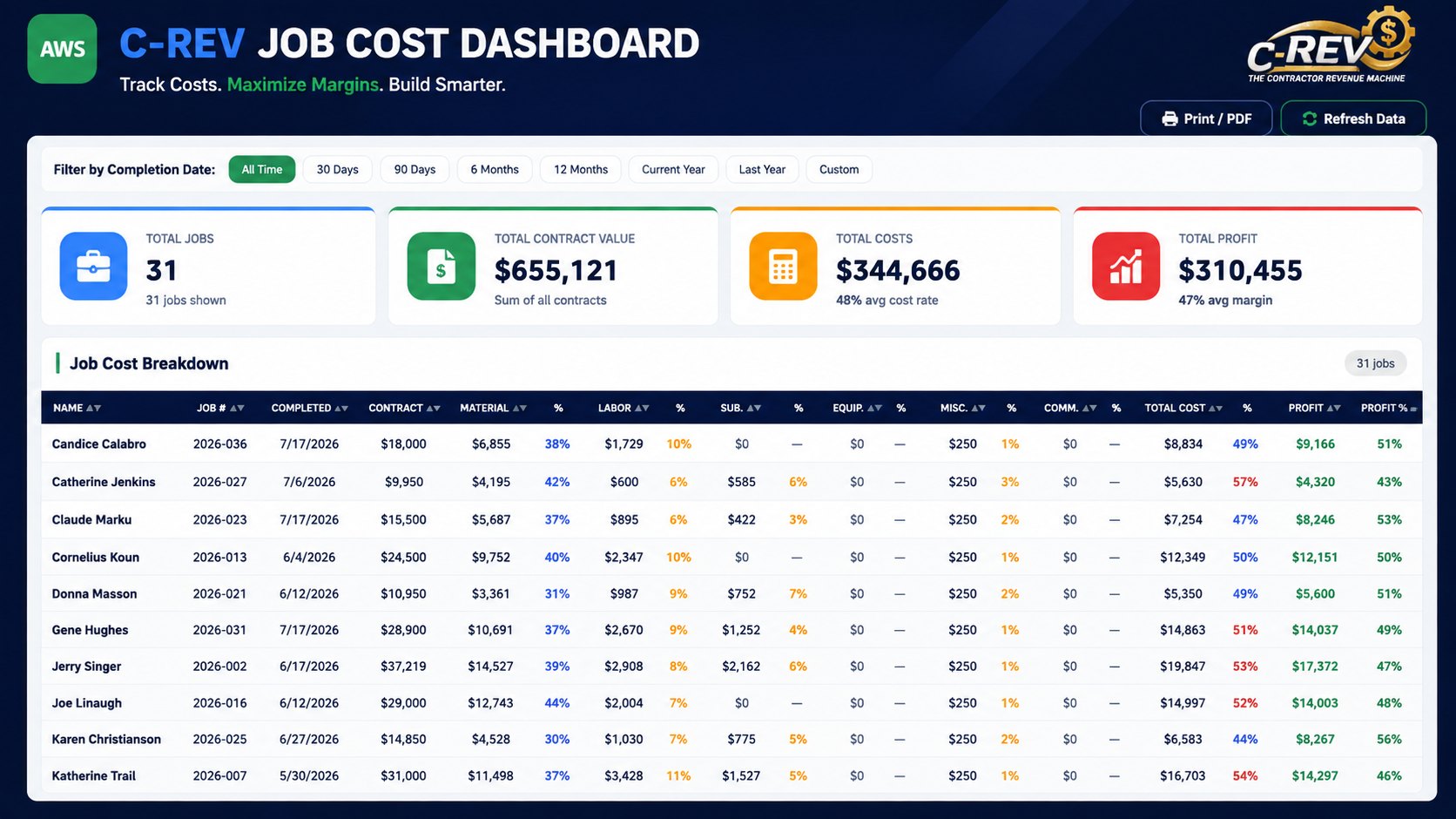1456x819 pixels.
Task: Click the Candice Calabro row name
Action: click(x=99, y=444)
